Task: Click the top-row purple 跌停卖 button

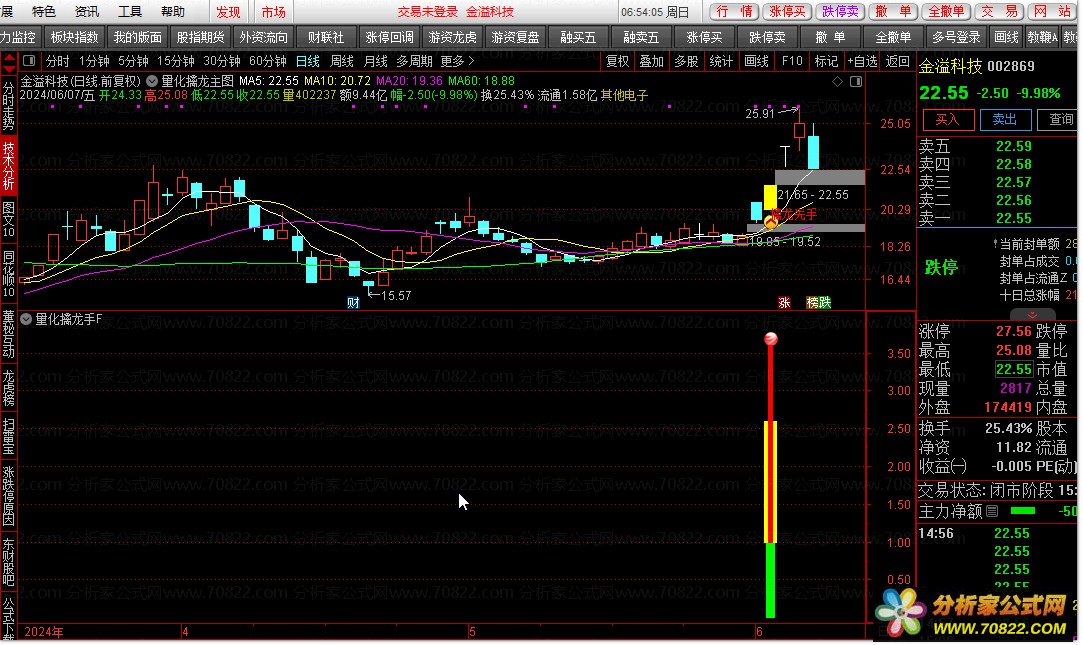Action: coord(840,12)
